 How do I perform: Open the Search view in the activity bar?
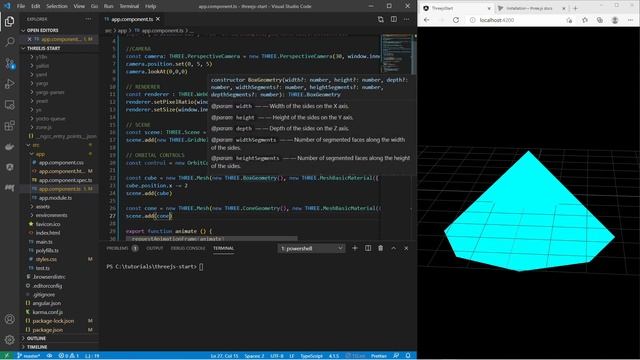tap(9, 42)
